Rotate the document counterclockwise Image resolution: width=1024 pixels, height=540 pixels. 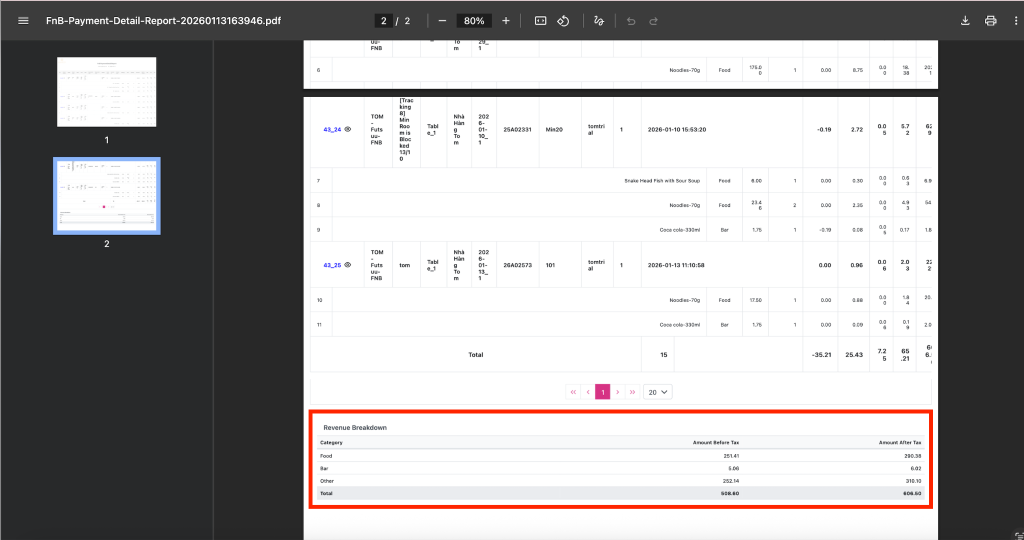[563, 21]
